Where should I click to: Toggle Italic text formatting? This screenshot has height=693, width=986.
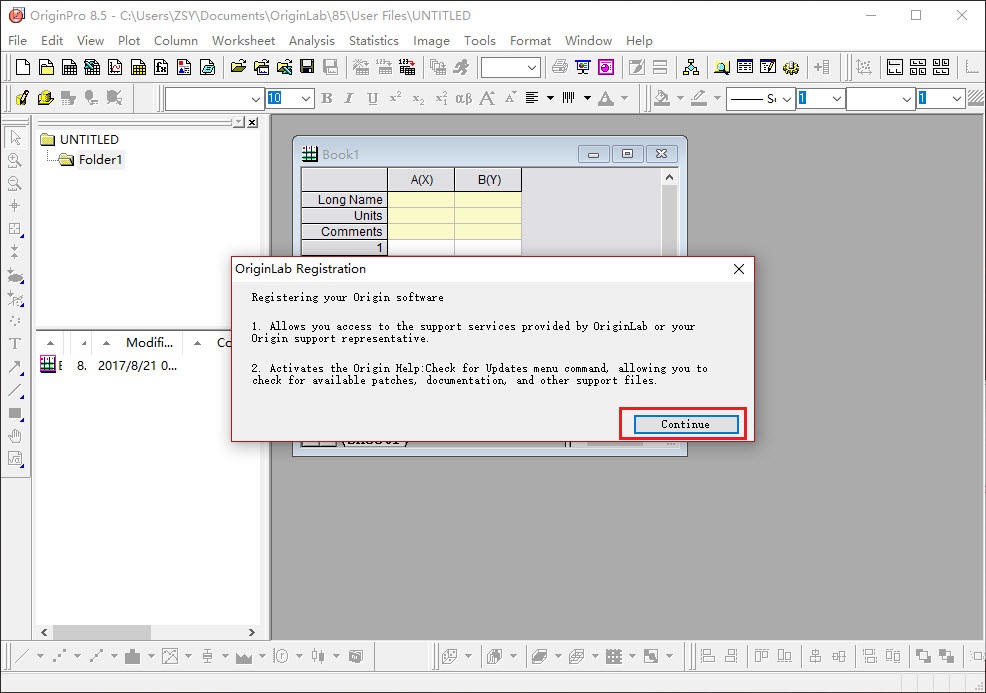point(349,98)
